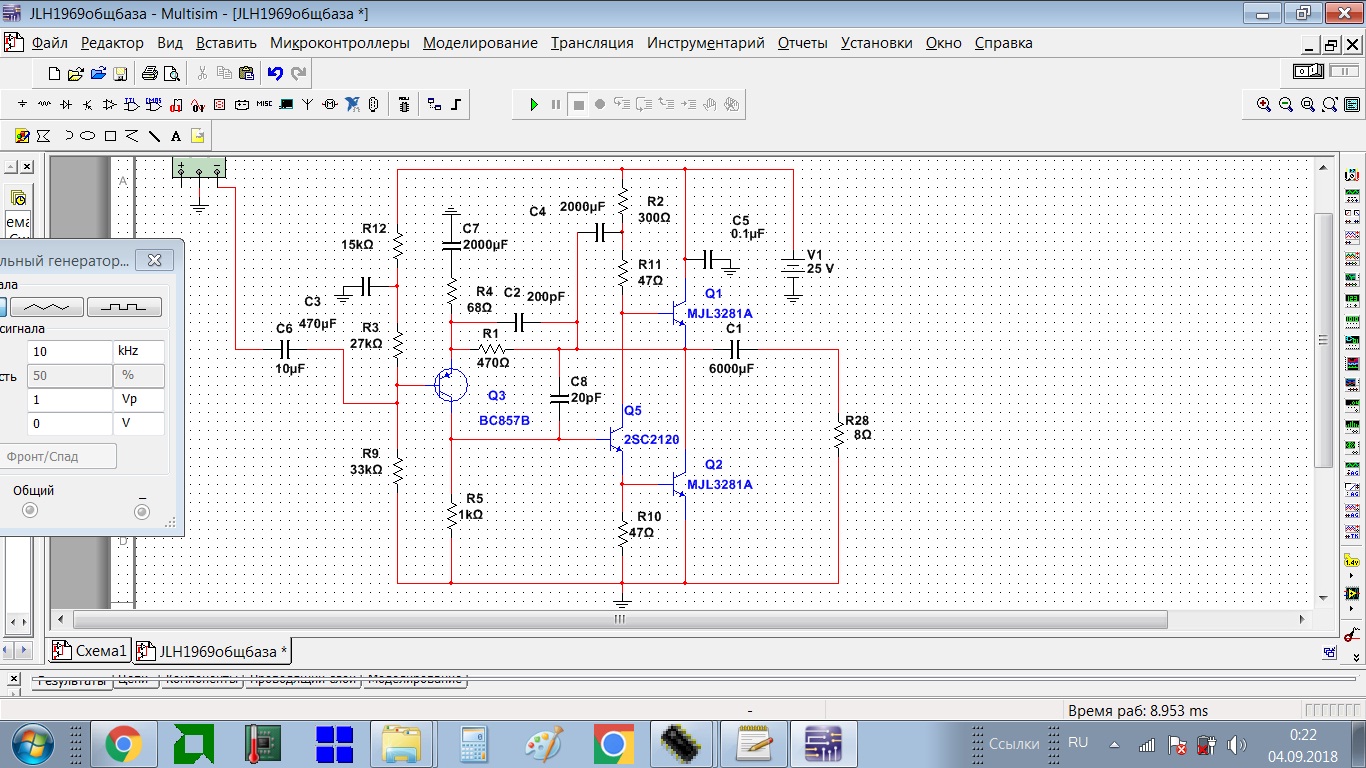Open the Vp amplitude unit selector
Viewport: 1366px width, 768px height.
tap(139, 399)
